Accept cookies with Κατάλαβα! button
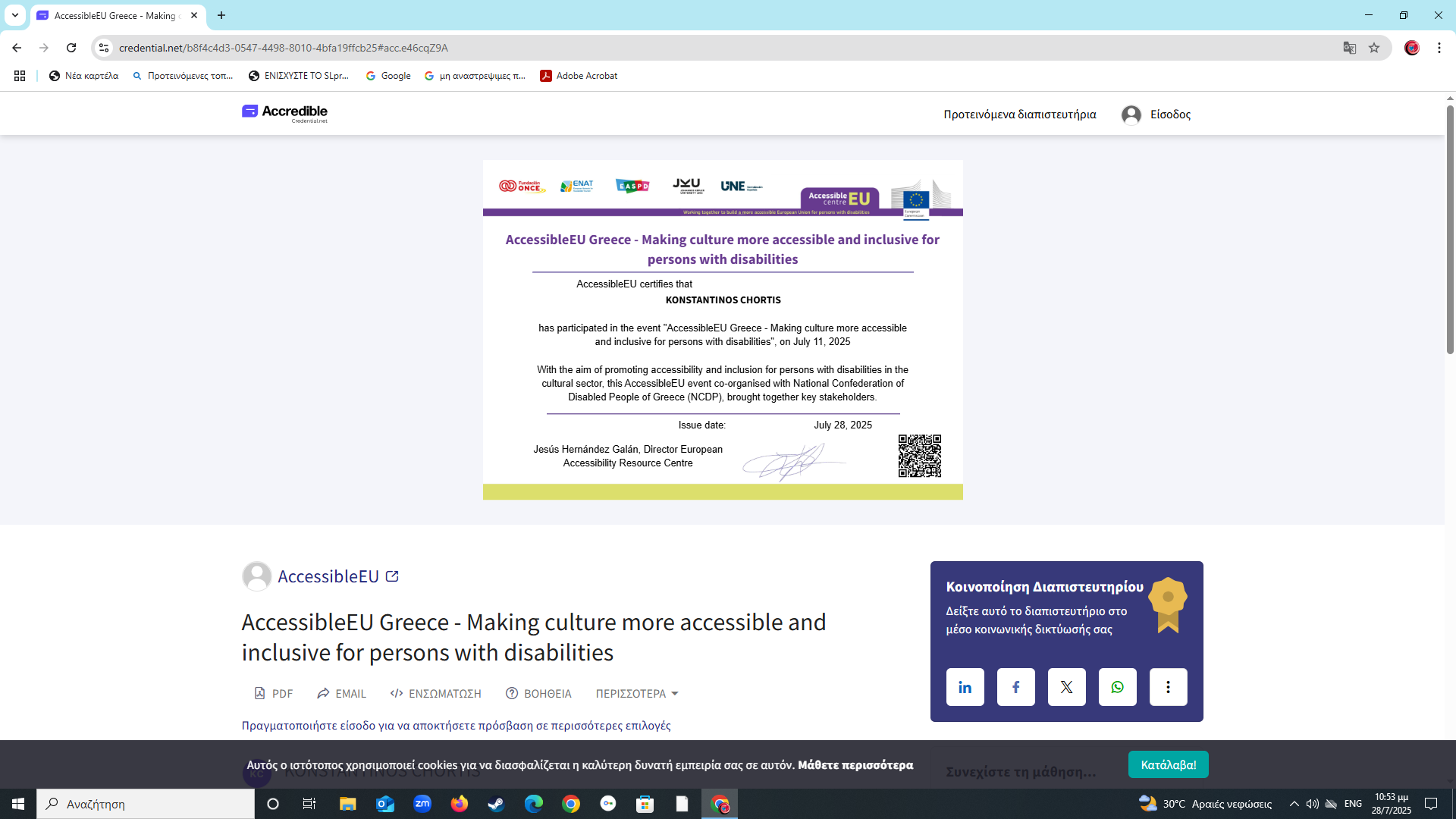 click(1168, 764)
